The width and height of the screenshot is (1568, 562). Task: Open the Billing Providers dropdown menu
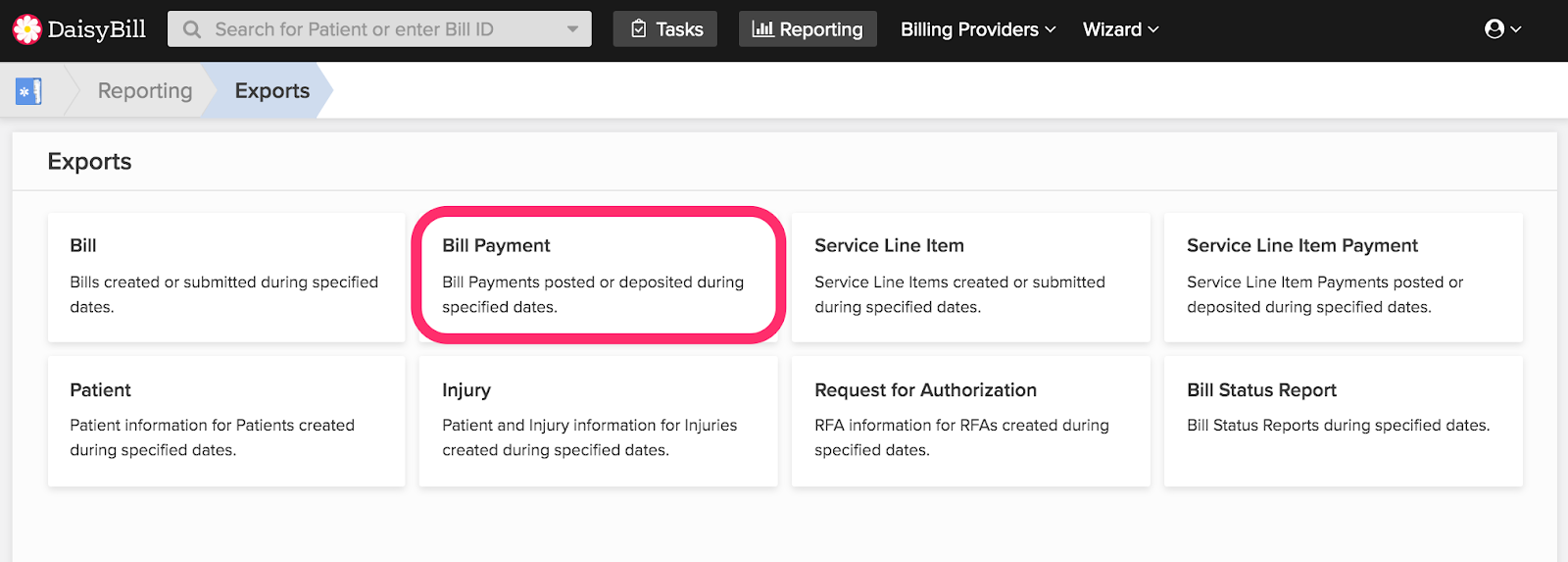point(978,29)
